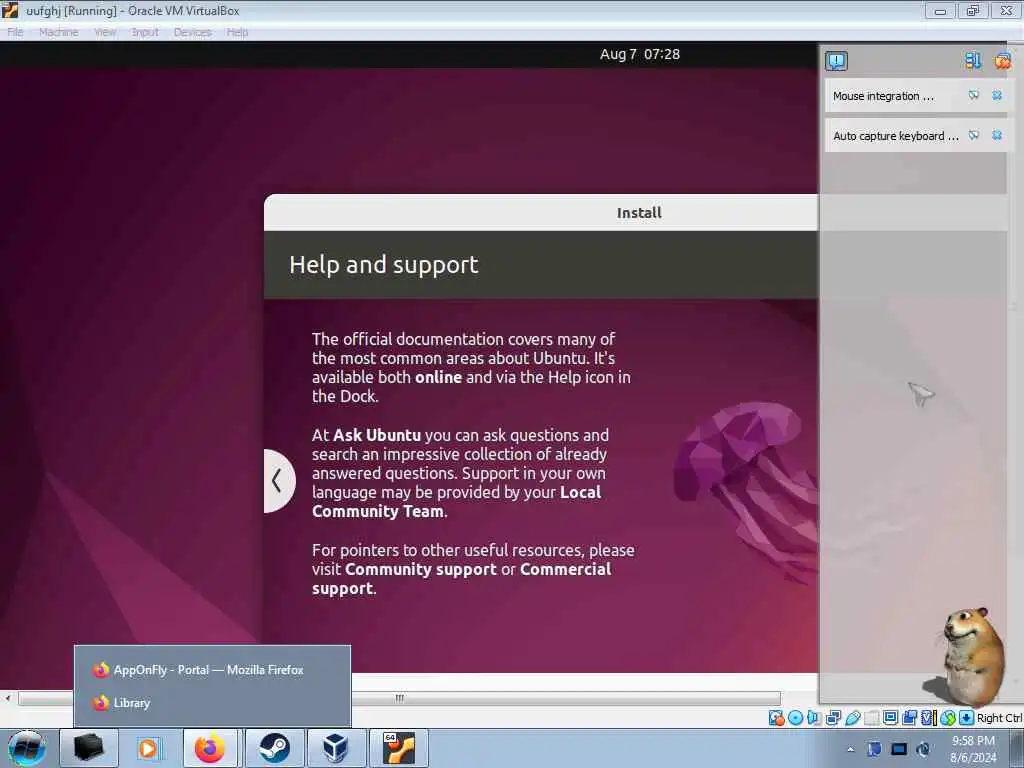Click the shared folders status icon

pos(871,718)
